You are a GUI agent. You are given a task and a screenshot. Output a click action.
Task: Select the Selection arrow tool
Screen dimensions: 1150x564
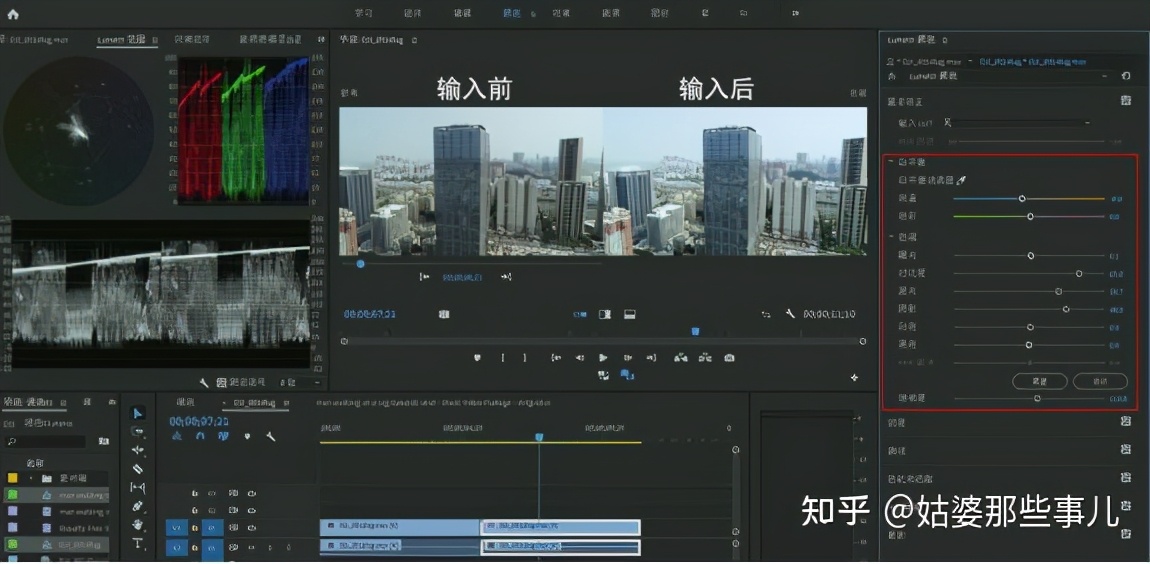138,413
